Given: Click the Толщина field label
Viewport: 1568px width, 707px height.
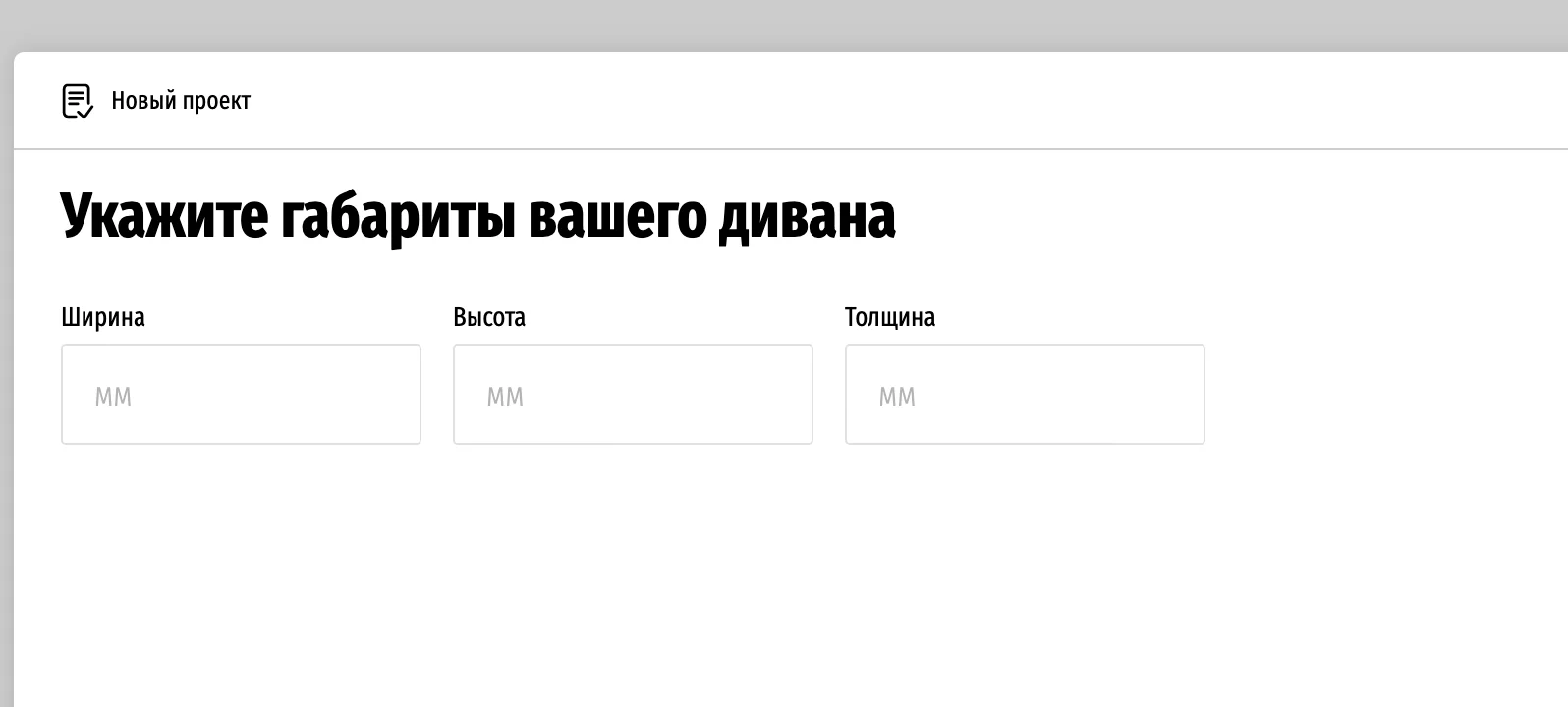Looking at the screenshot, I should 890,317.
